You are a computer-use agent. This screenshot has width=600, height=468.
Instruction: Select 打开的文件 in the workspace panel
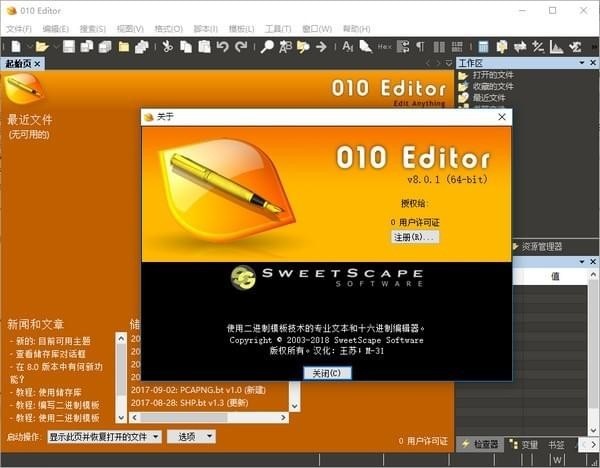(493, 75)
